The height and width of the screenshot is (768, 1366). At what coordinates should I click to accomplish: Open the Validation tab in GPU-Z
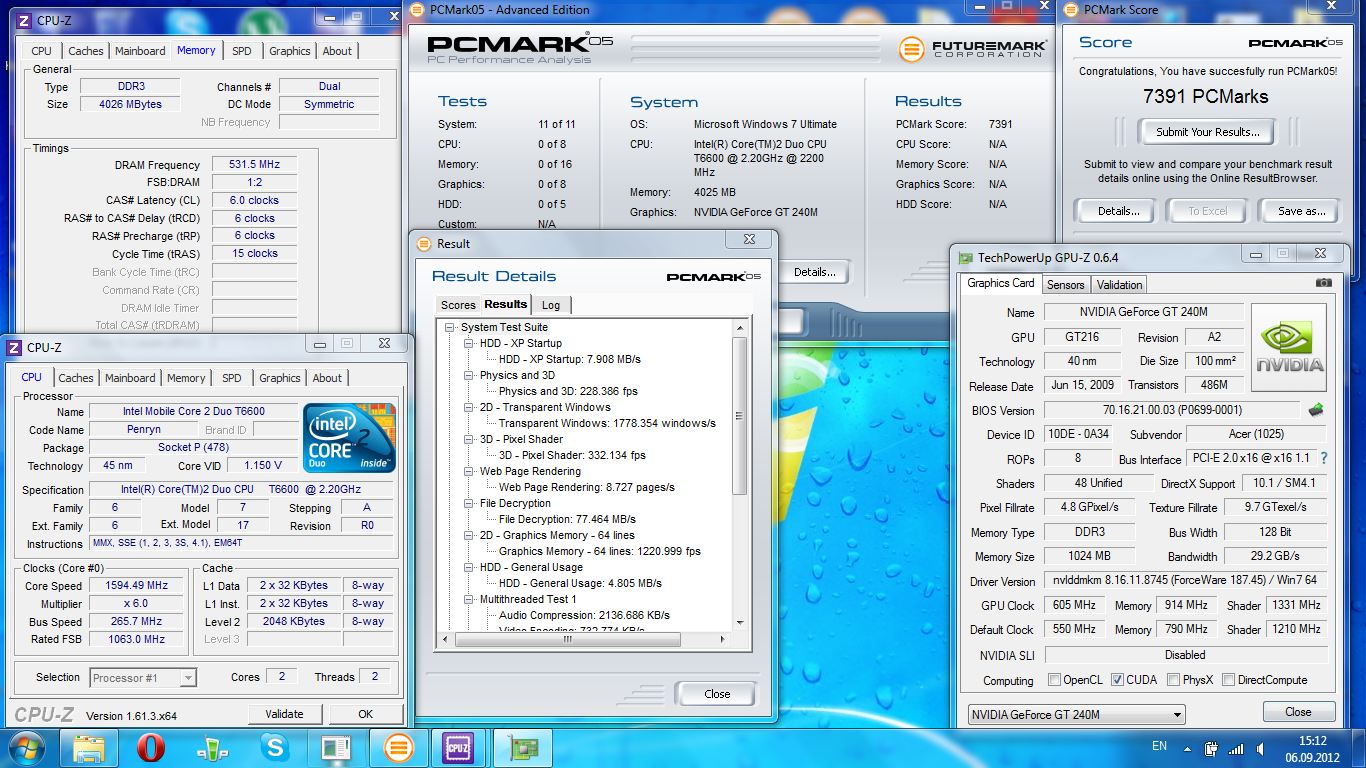1119,285
